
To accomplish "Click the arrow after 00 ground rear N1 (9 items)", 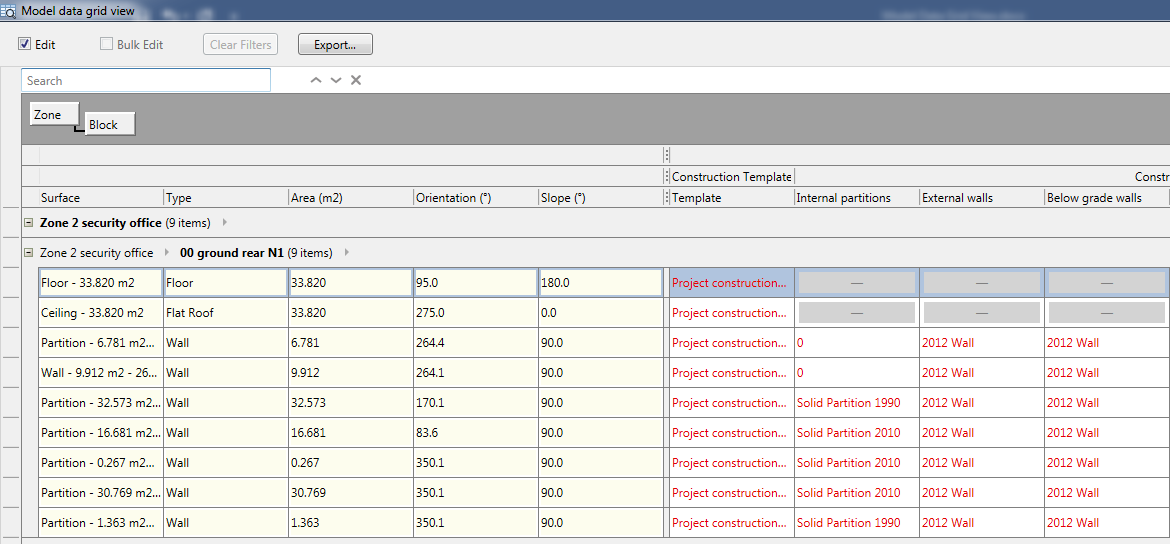I will 346,253.
